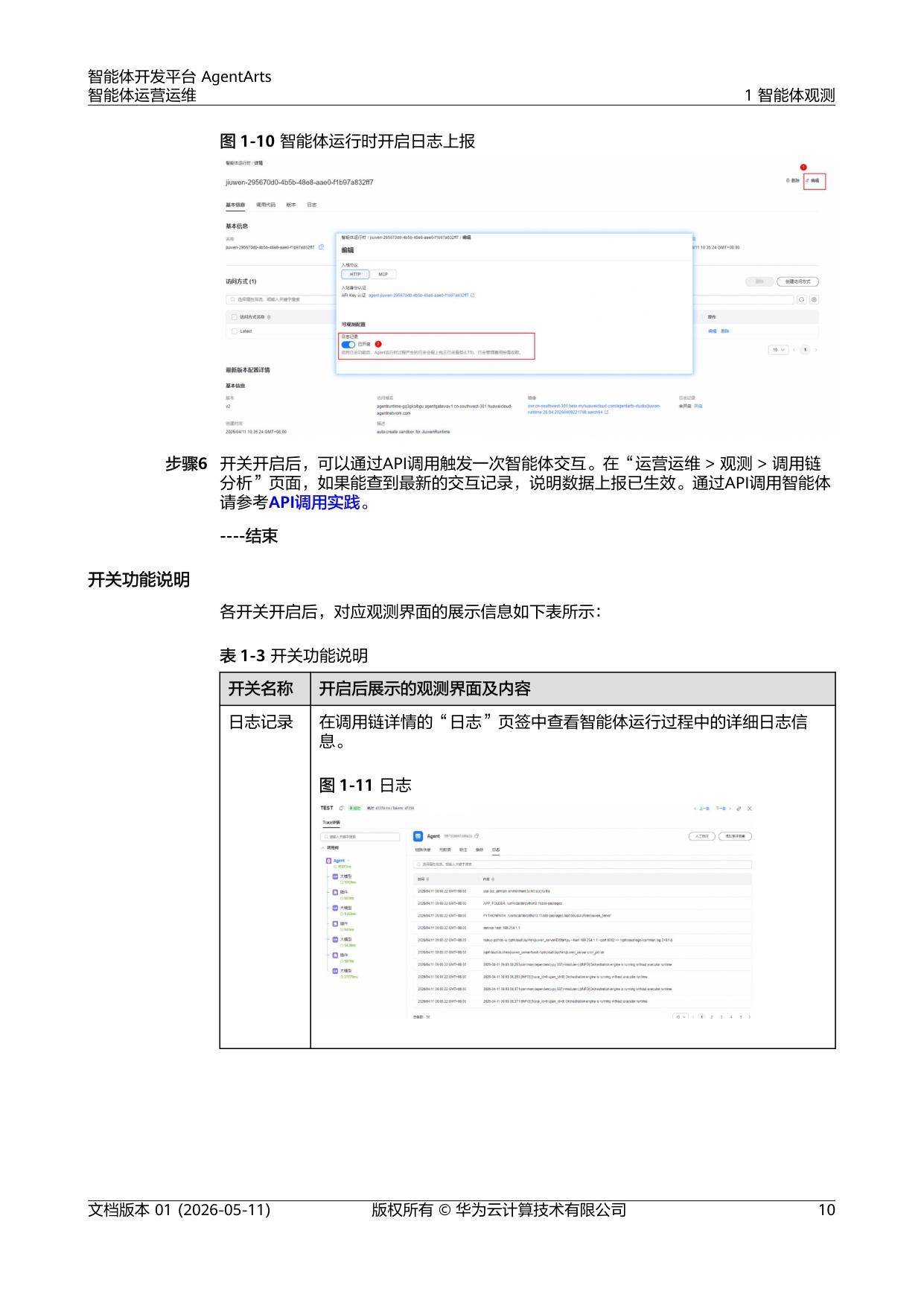The image size is (924, 1306).
Task: Go to previous page of log table
Action: click(693, 1017)
